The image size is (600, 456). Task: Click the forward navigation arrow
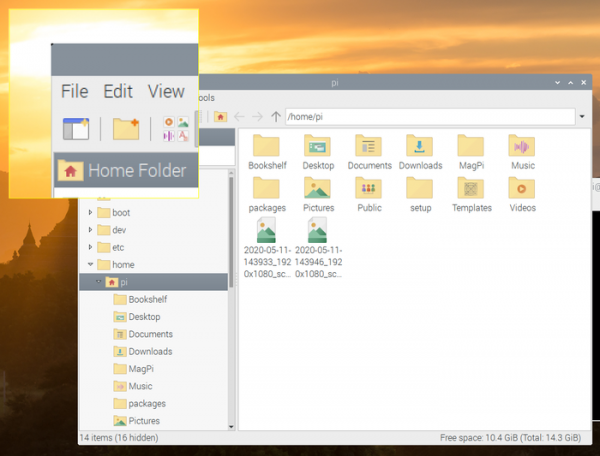pyautogui.click(x=258, y=117)
